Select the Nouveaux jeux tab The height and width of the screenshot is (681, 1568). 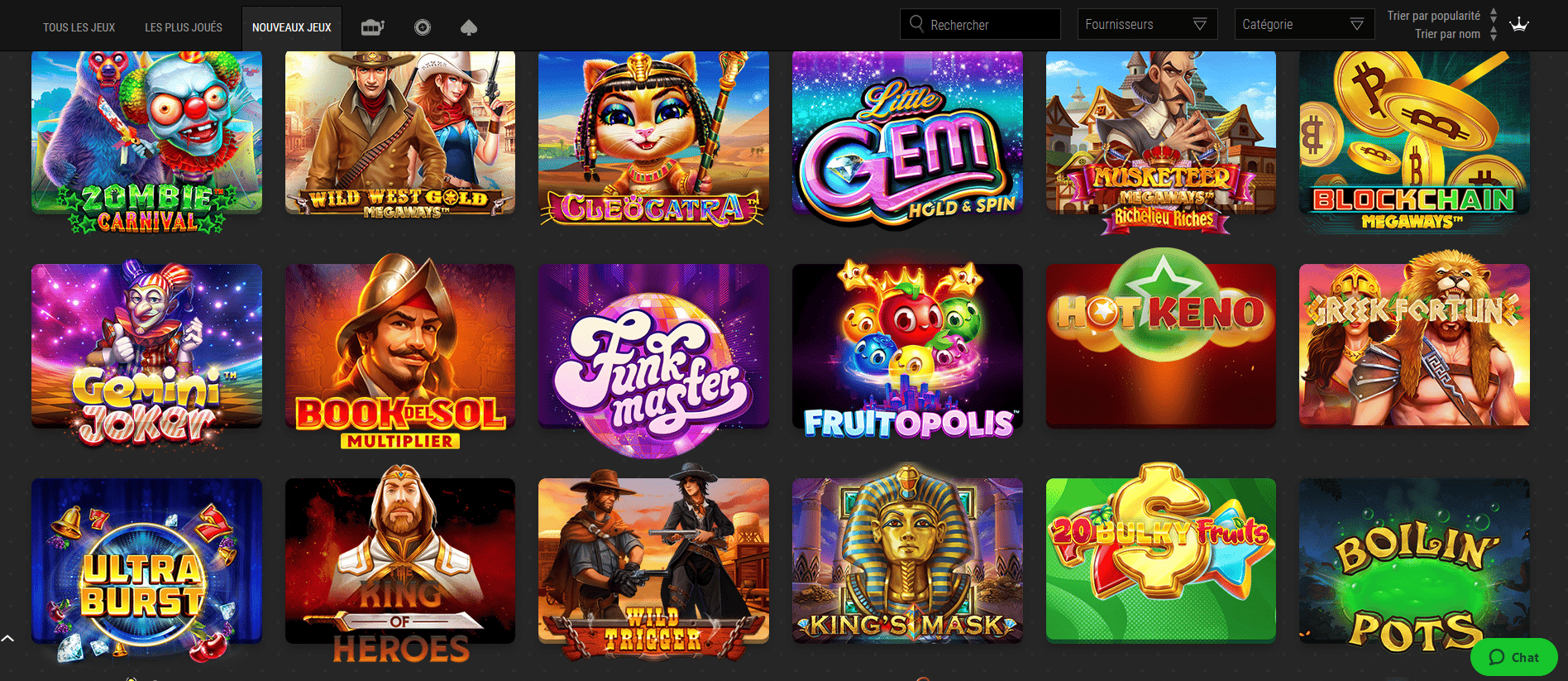(x=292, y=27)
